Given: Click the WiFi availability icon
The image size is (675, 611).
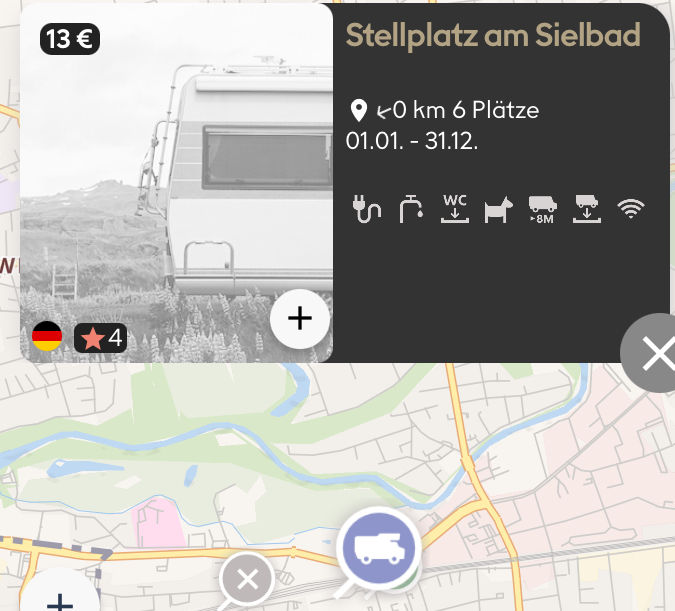Looking at the screenshot, I should click(x=631, y=209).
